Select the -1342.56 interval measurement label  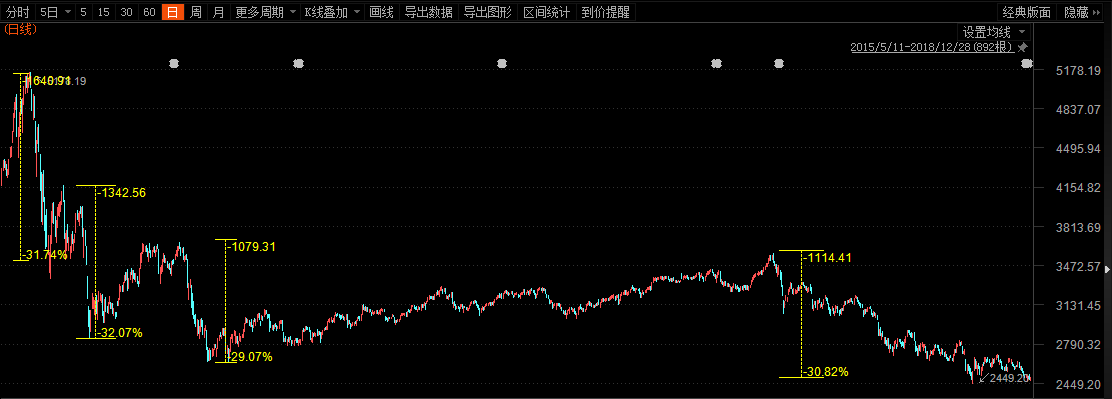tap(122, 193)
